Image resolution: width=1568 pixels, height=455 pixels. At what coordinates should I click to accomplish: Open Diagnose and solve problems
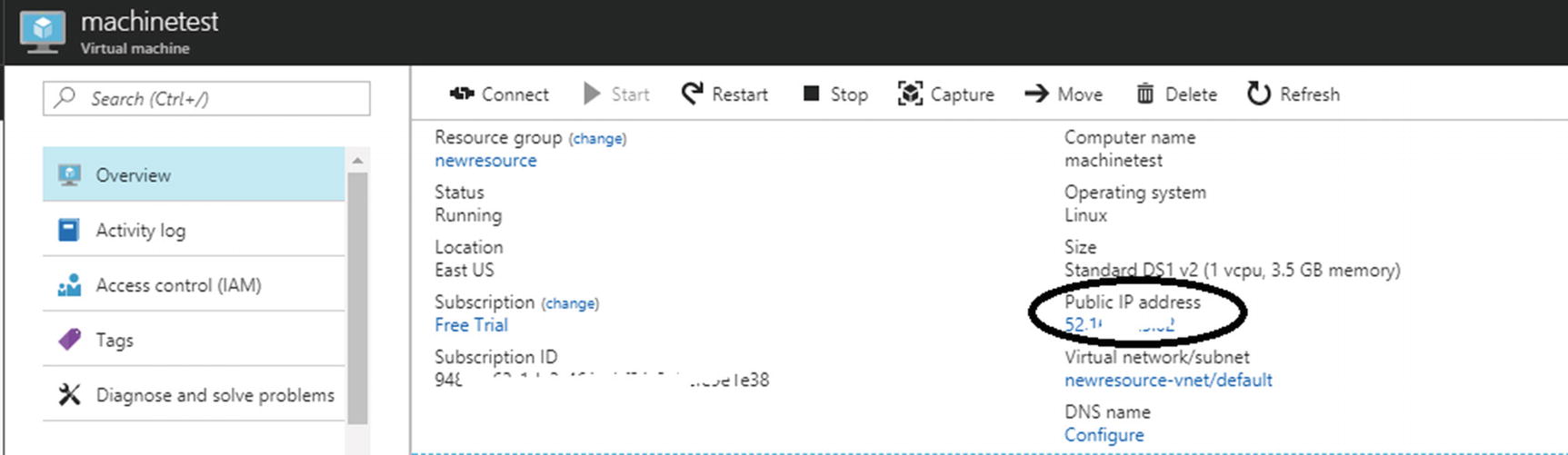coord(215,395)
